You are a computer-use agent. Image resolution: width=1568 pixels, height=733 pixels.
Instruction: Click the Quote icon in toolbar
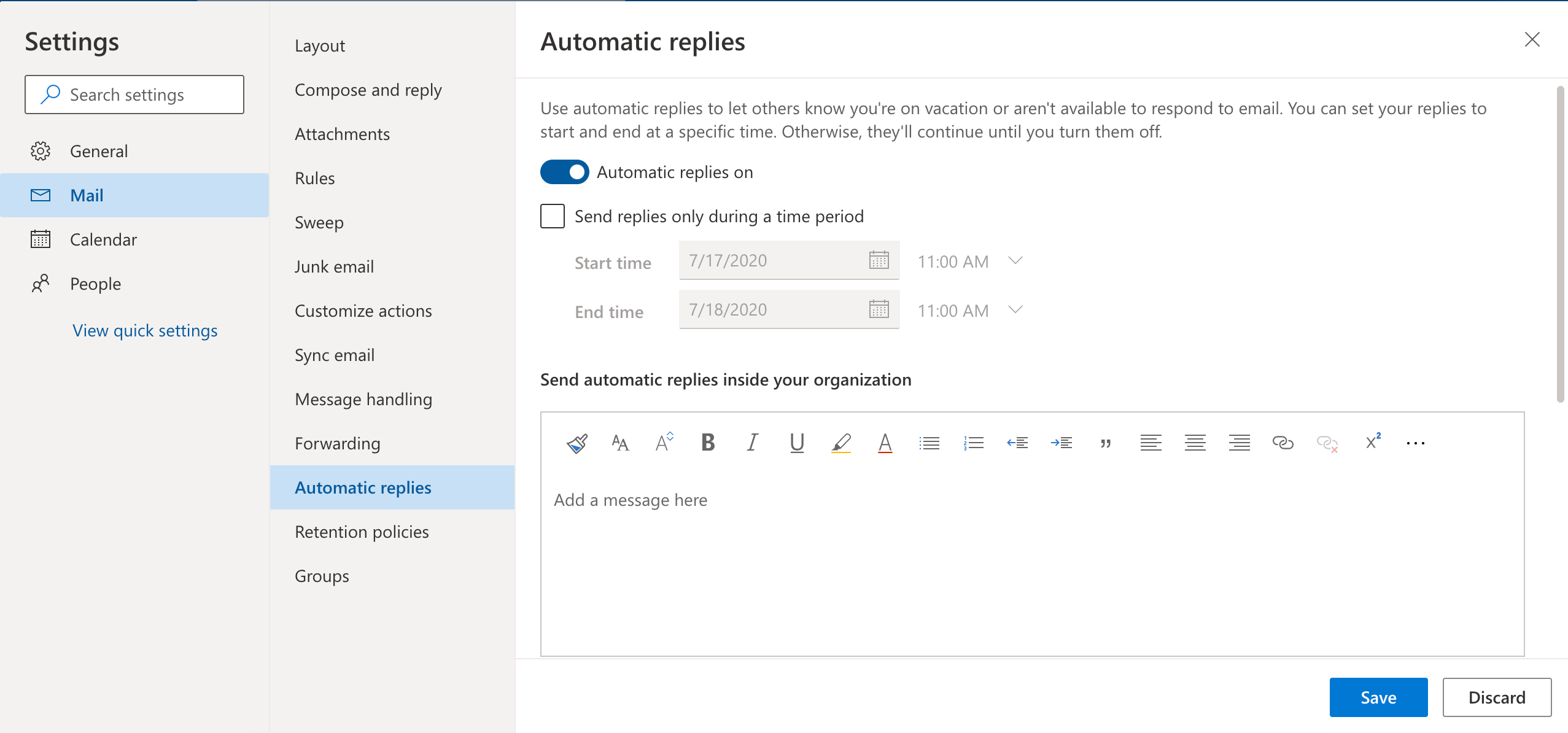coord(1106,443)
